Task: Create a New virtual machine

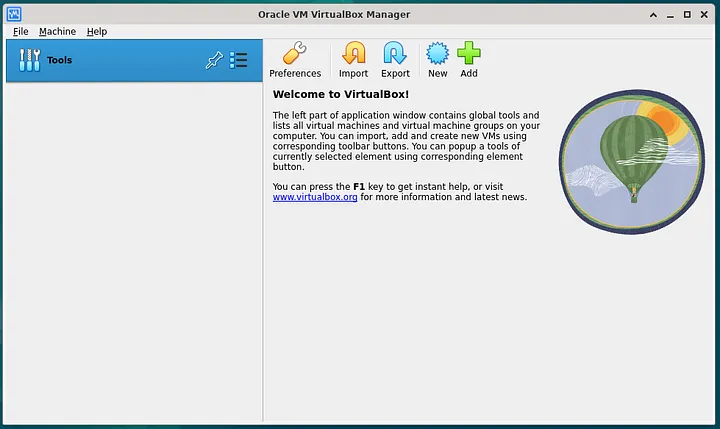Action: 437,60
